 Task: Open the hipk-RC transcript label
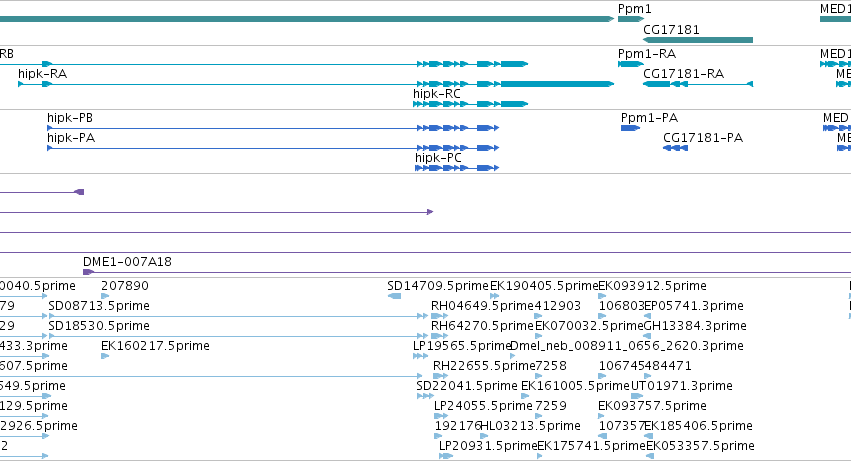(437, 93)
